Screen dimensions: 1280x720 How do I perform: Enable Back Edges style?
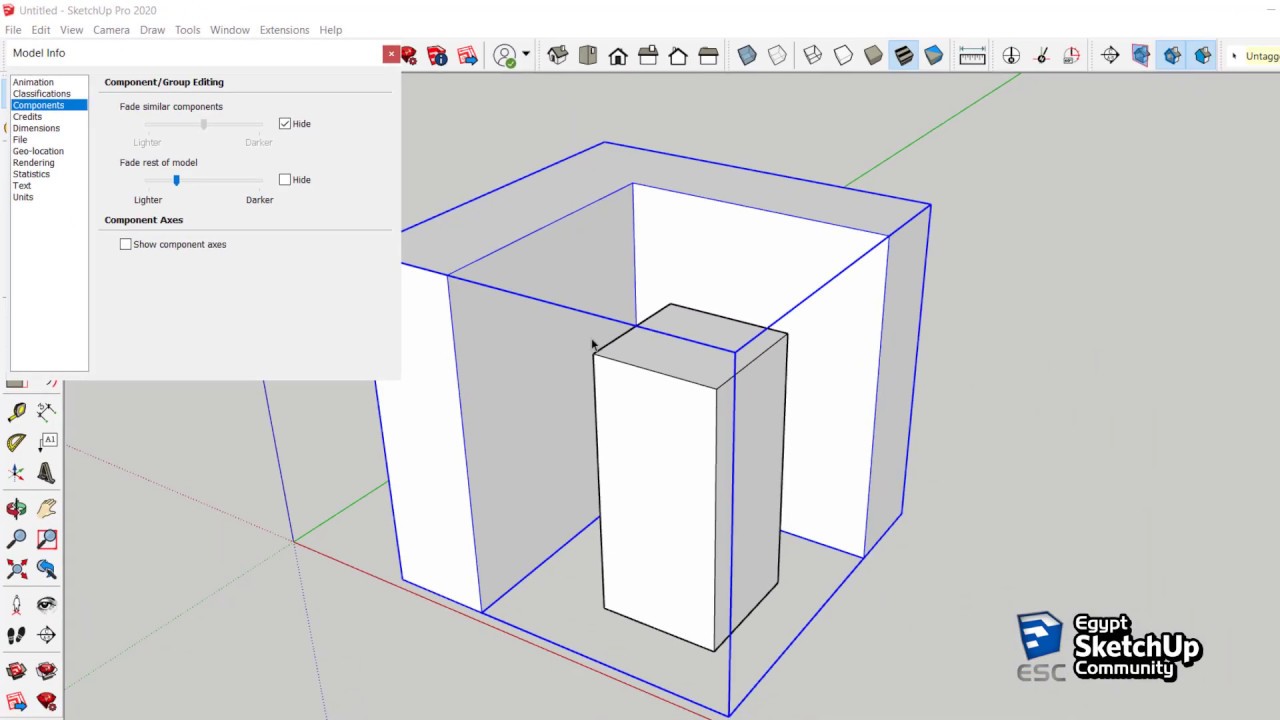point(777,56)
